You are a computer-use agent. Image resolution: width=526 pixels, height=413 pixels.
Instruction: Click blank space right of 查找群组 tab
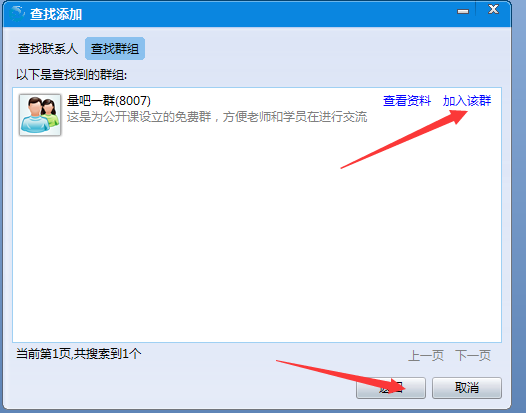[x=322, y=49]
